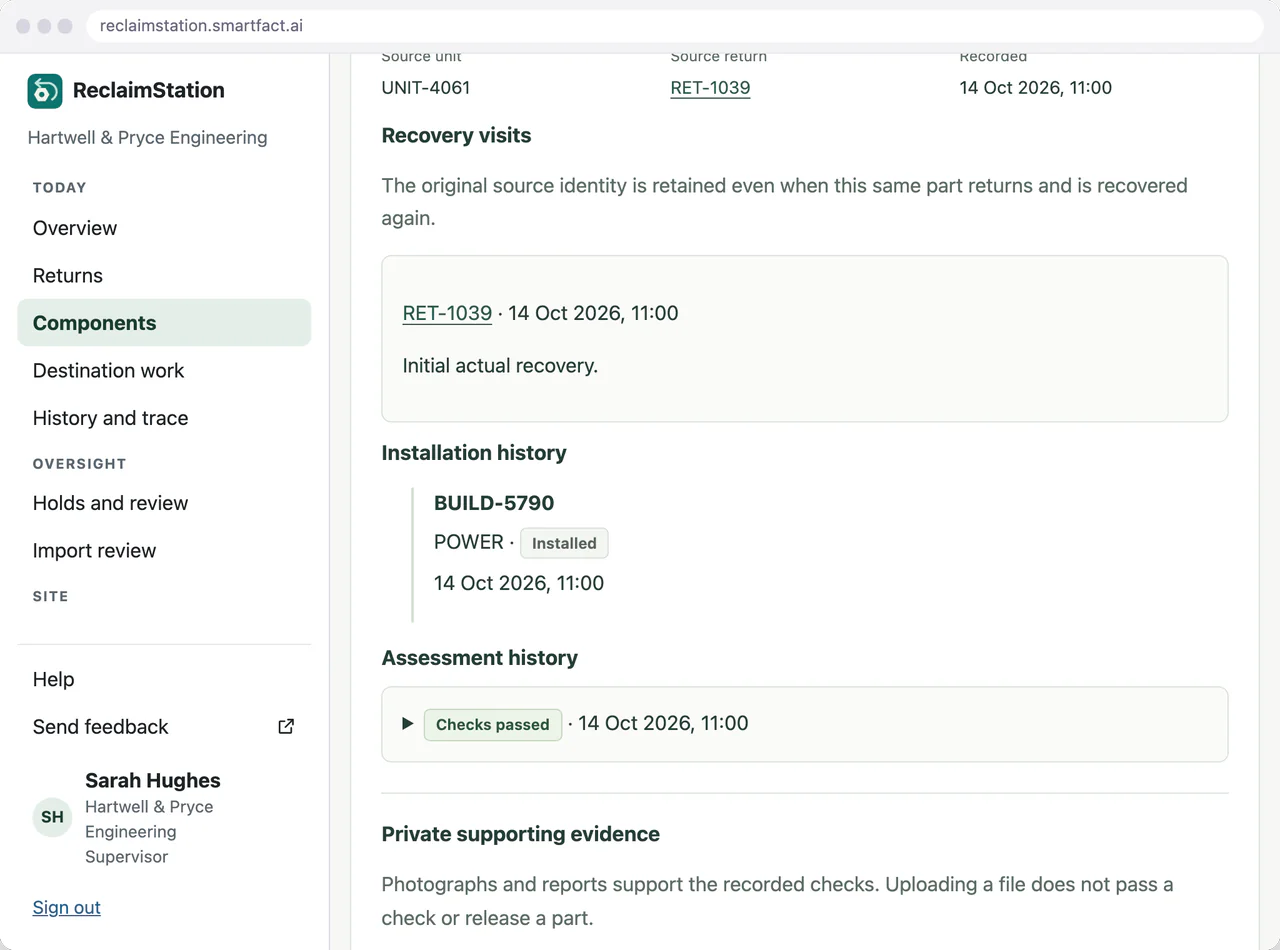Click the browser address bar URL
The width and height of the screenshot is (1280, 950).
tap(201, 26)
